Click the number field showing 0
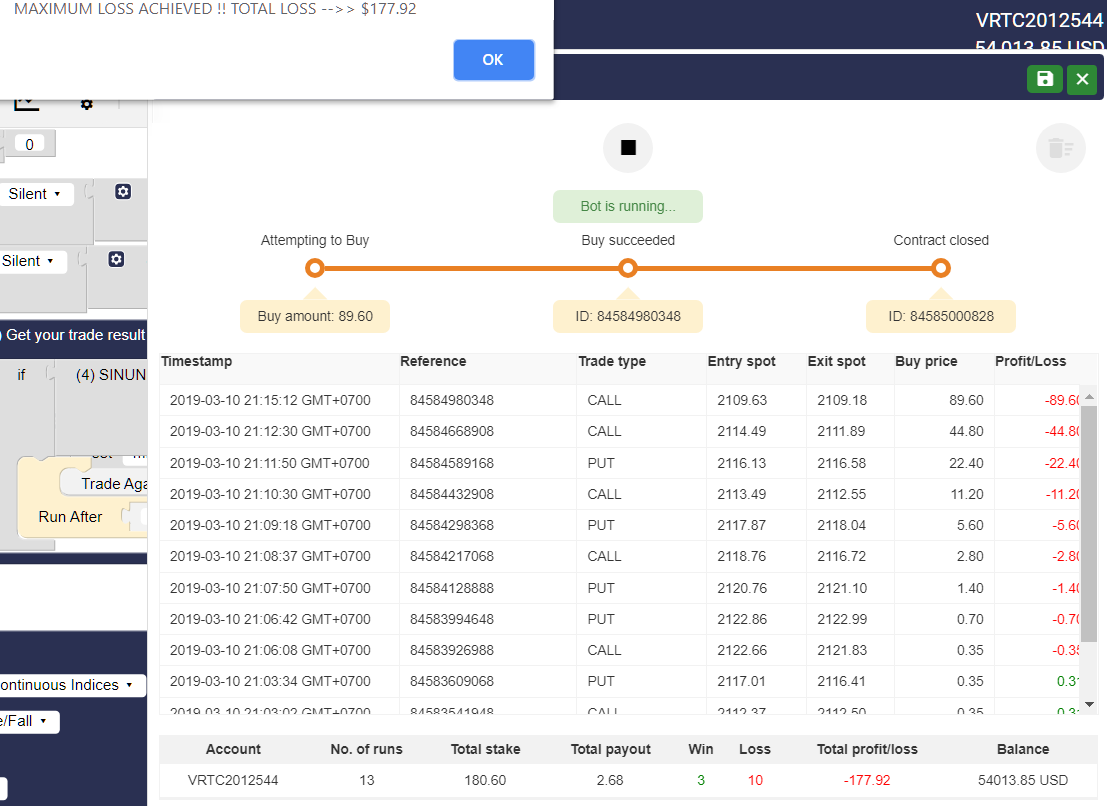Screen dimensions: 1107x806 (x=29, y=144)
